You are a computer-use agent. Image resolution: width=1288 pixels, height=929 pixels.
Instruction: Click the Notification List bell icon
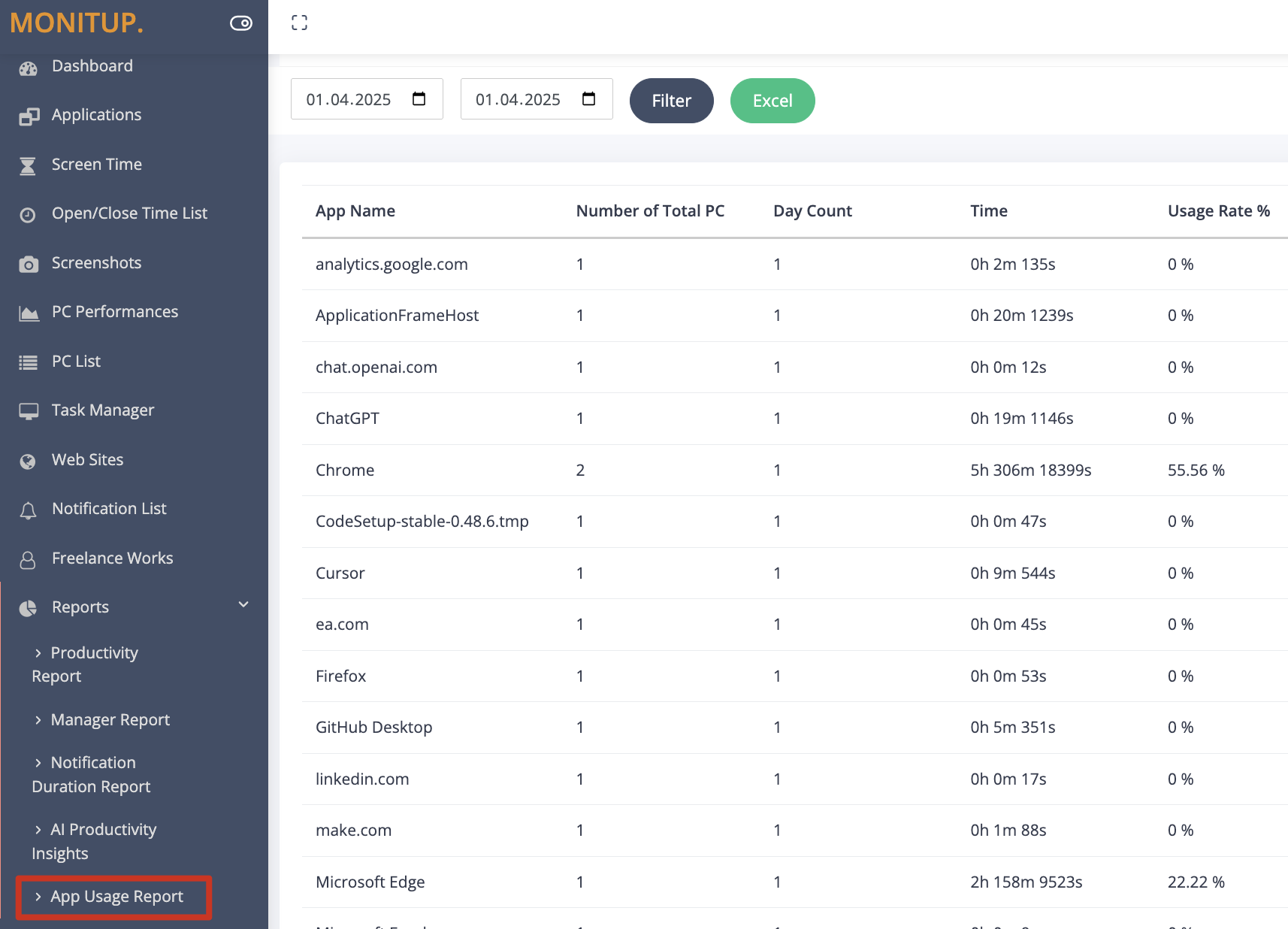(x=28, y=511)
